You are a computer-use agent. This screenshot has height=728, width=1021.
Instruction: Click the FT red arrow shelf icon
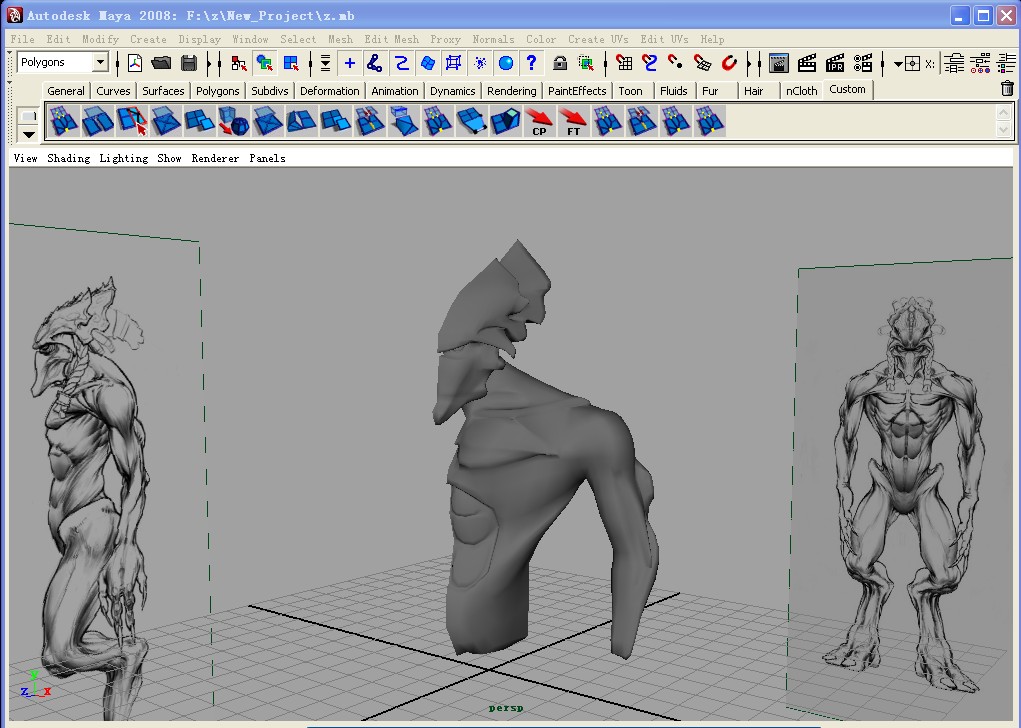[x=573, y=122]
